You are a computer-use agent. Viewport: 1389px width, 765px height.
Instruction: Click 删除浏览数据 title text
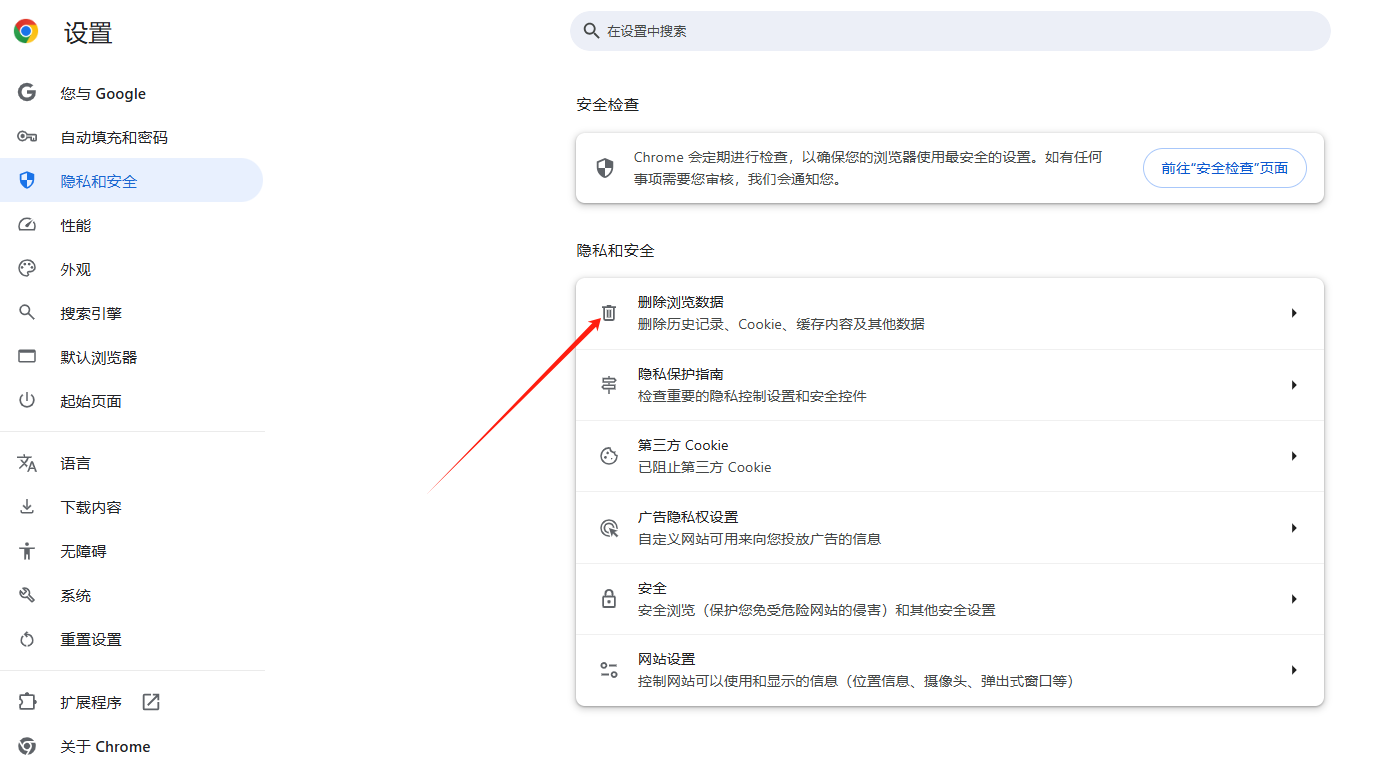681,302
